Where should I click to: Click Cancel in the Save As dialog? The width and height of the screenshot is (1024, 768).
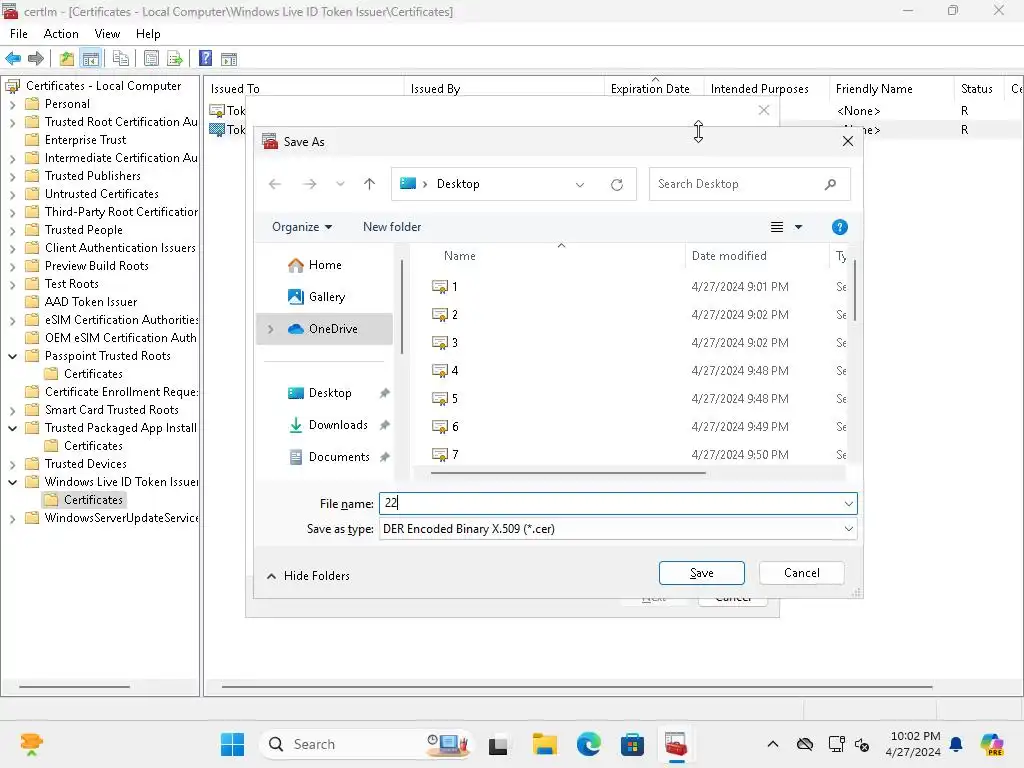point(801,573)
